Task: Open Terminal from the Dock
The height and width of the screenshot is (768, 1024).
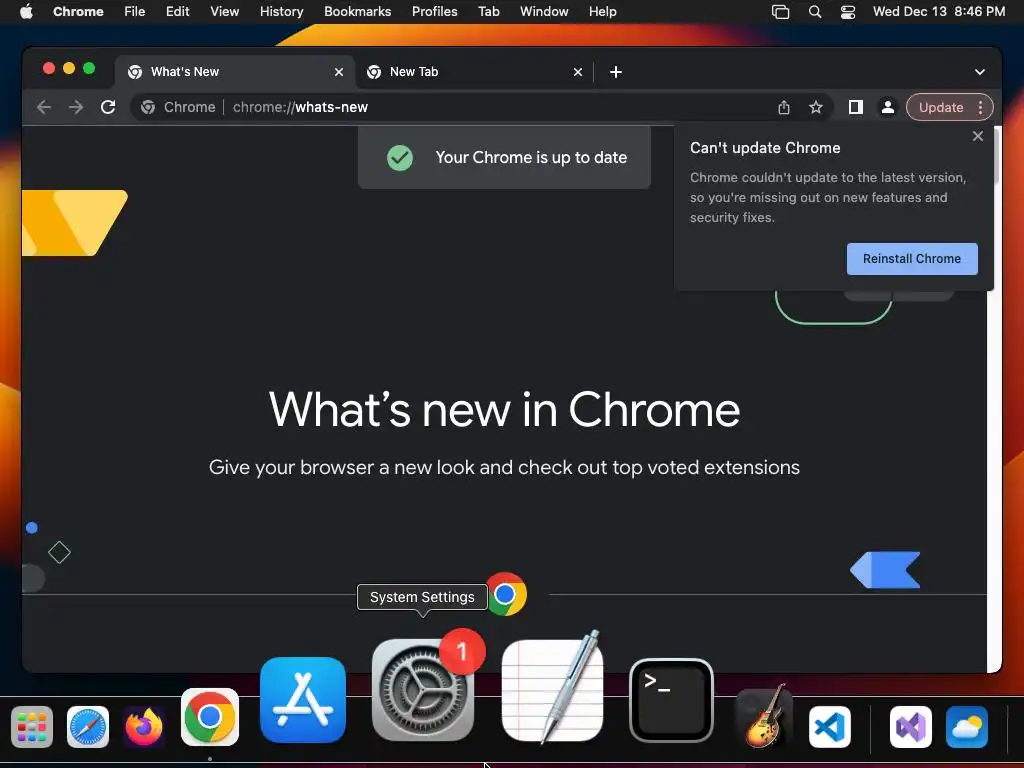Action: 671,700
